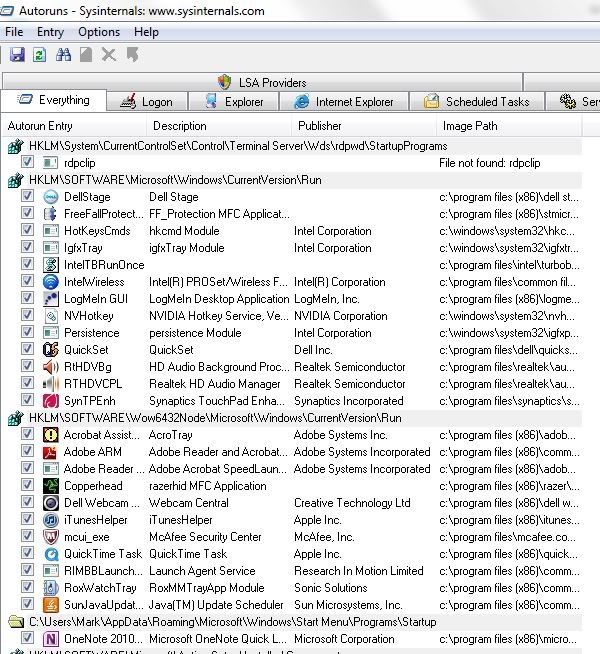600x654 pixels.
Task: Click the IntelTBRunOnce entry icon
Action: [x=51, y=265]
